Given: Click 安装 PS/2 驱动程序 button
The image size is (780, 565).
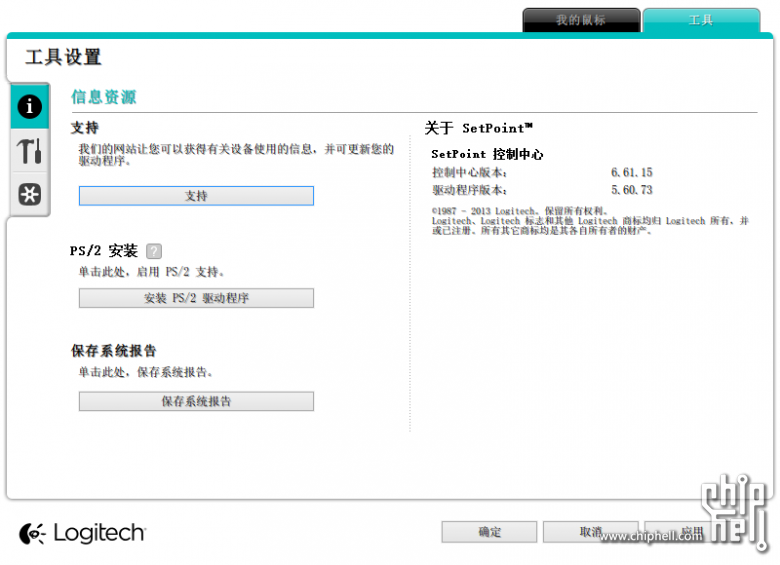Looking at the screenshot, I should pyautogui.click(x=196, y=298).
